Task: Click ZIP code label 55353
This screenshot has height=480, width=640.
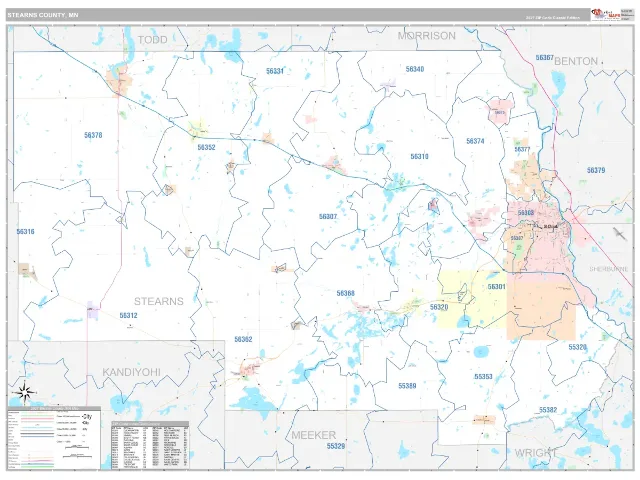Action: pos(483,377)
